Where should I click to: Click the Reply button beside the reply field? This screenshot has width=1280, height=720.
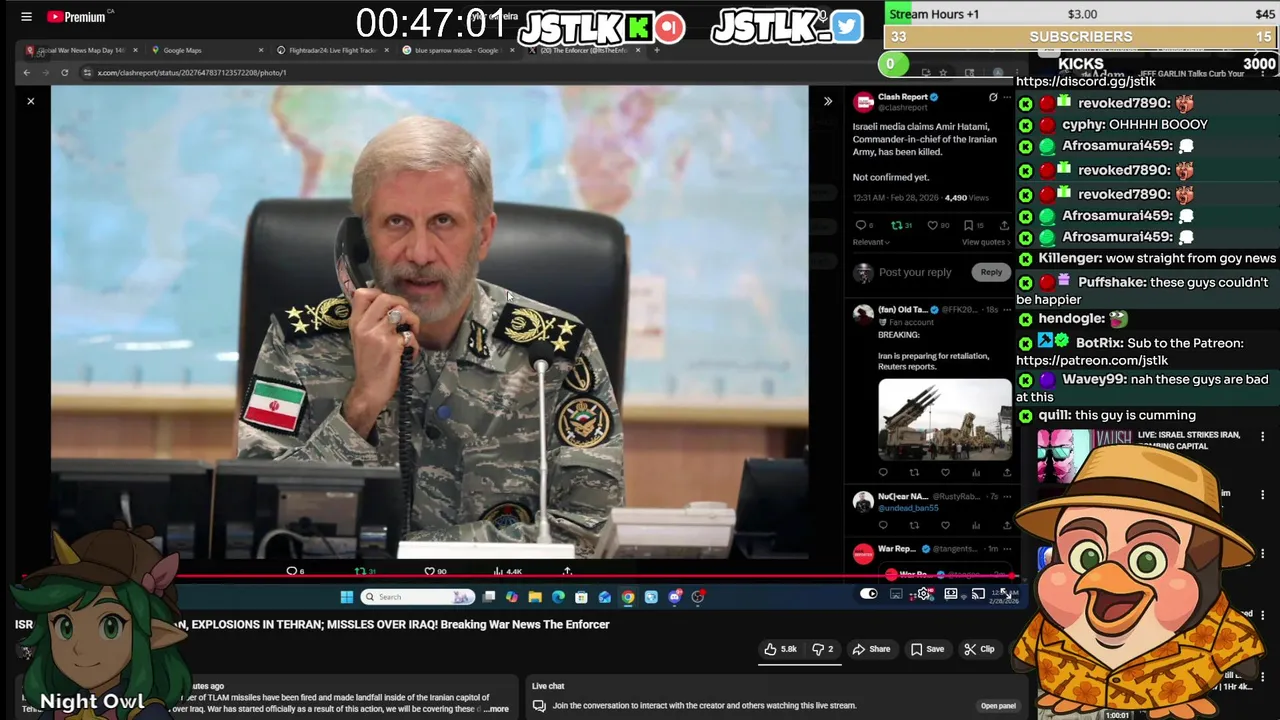click(x=991, y=272)
